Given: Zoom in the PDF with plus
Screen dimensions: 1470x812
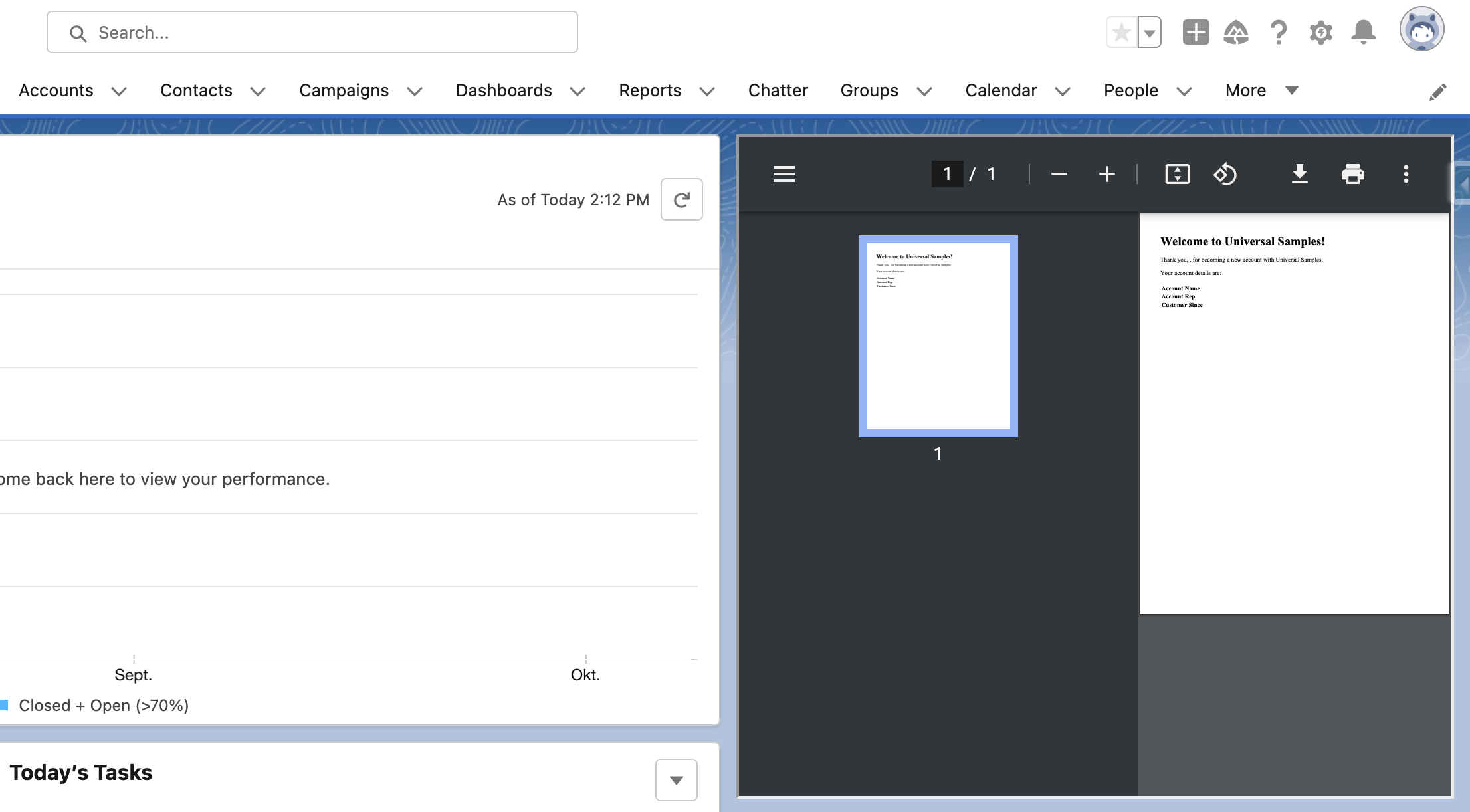Looking at the screenshot, I should coord(1106,174).
